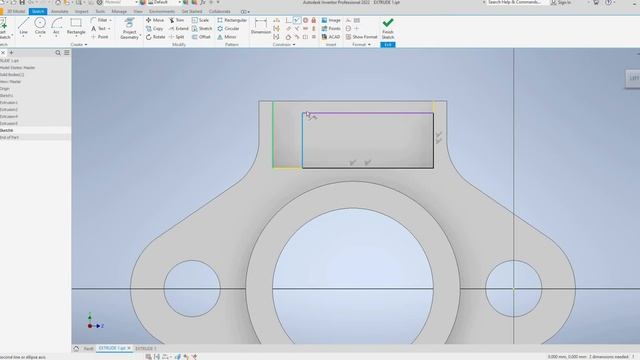Select the Circle sketch tool
The width and height of the screenshot is (640, 360).
click(40, 26)
